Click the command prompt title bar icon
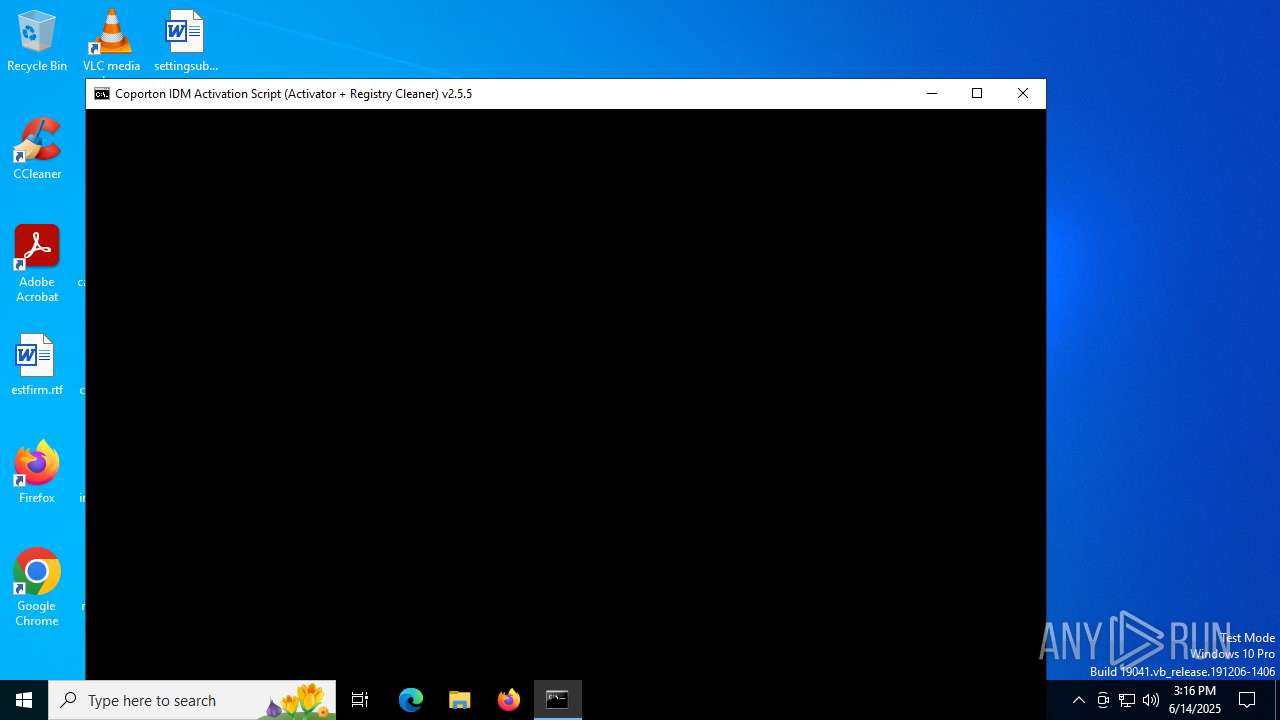This screenshot has height=720, width=1280. tap(102, 94)
